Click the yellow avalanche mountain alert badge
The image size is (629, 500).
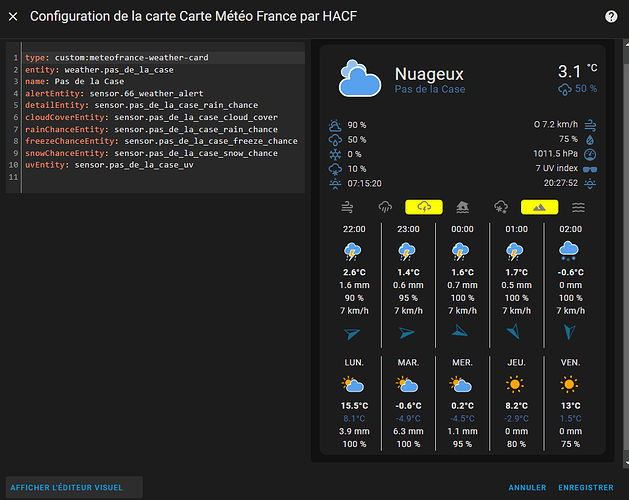click(x=540, y=207)
